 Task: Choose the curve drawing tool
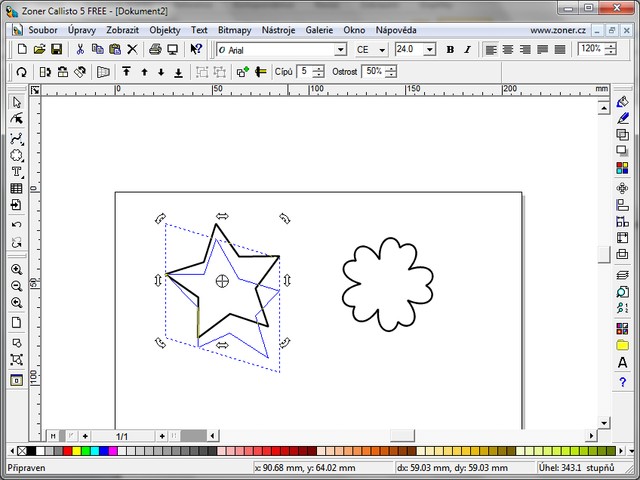(16, 138)
